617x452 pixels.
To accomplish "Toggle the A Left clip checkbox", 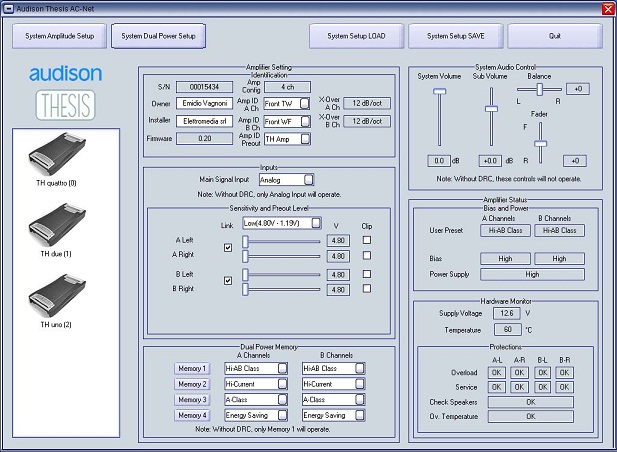I will [x=367, y=240].
